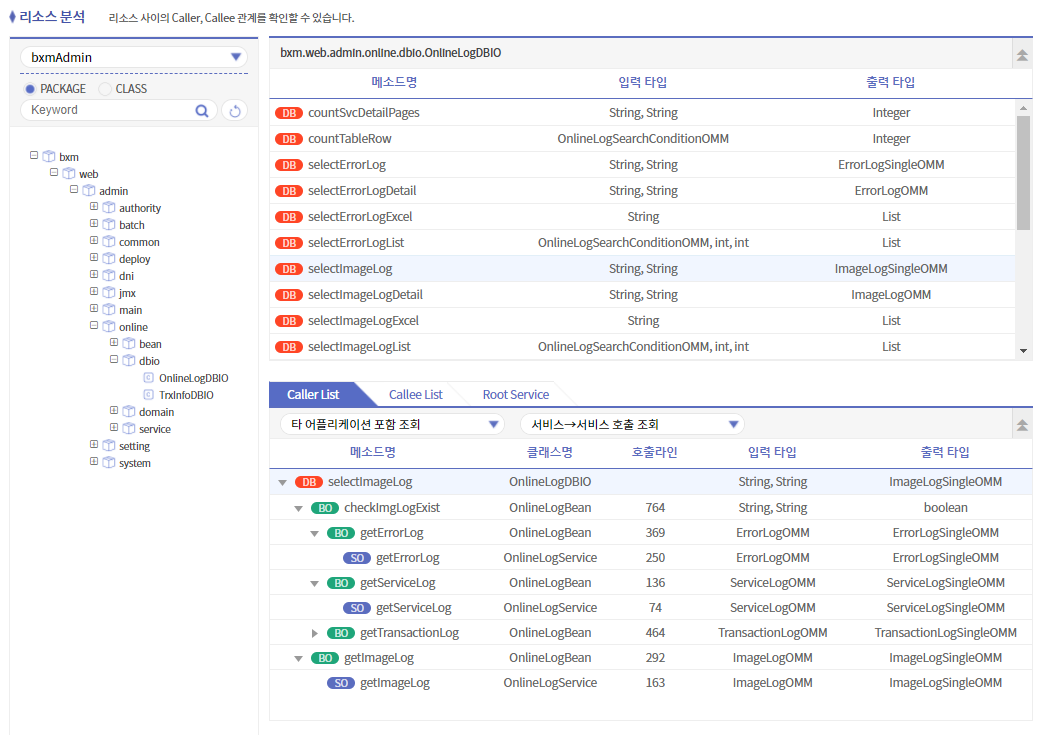The width and height of the screenshot is (1043, 735).
Task: Collapse the BO getImageLog caller row
Action: coord(299,659)
